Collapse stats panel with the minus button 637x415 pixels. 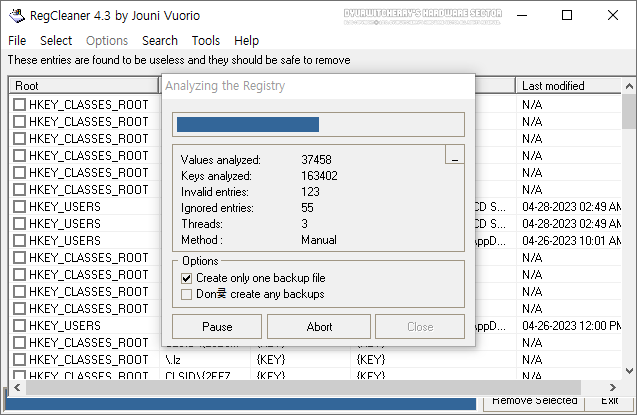click(x=455, y=155)
